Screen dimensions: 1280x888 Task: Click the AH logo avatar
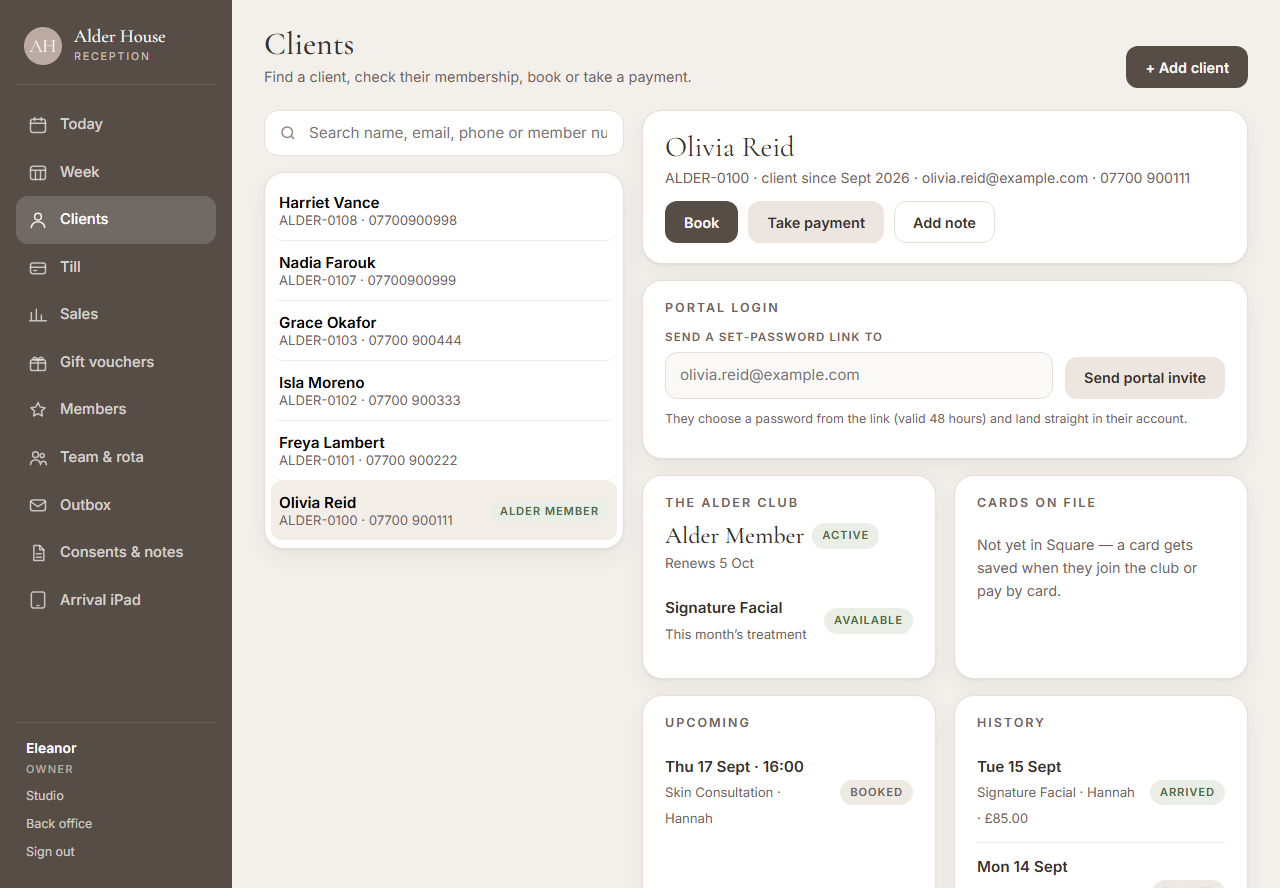coord(43,46)
